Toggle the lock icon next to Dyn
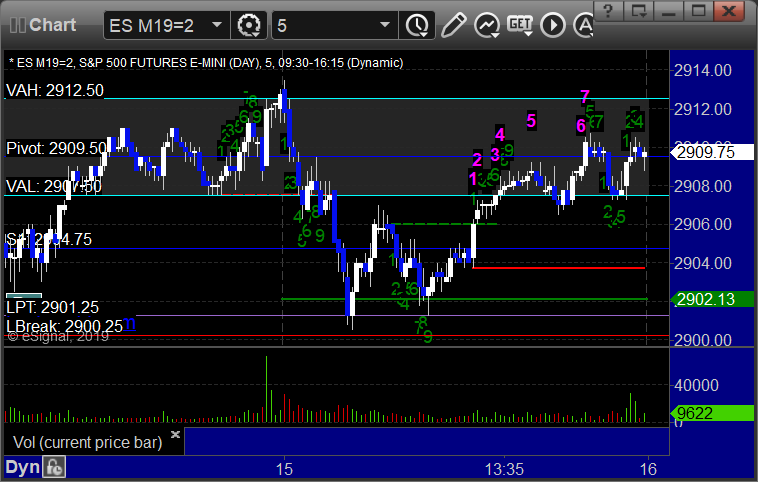The image size is (758, 482). click(x=54, y=468)
